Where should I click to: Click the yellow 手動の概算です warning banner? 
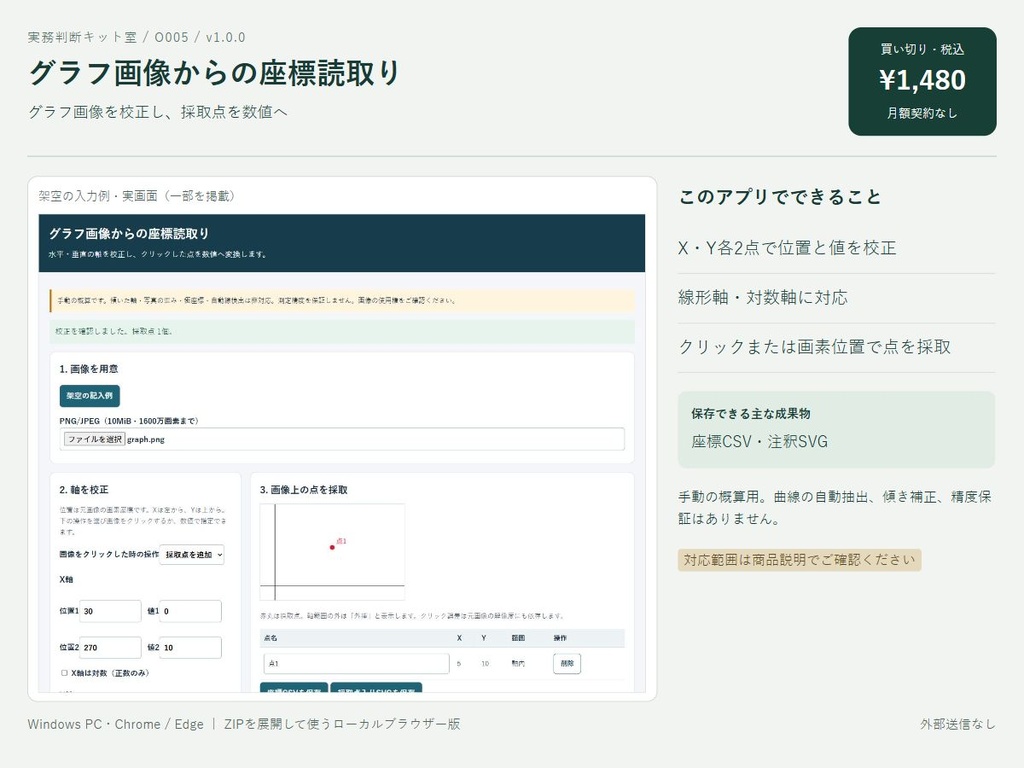click(342, 300)
